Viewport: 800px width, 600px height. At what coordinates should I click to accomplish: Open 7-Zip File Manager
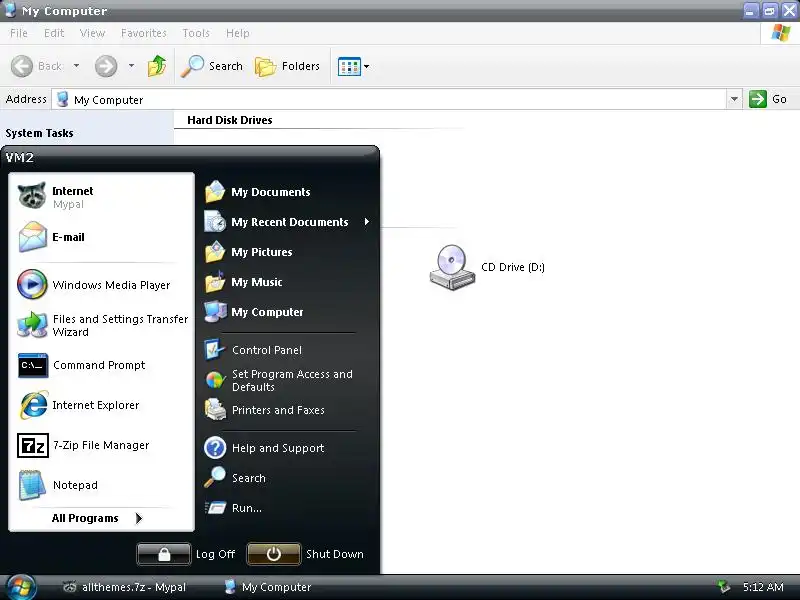(x=101, y=445)
